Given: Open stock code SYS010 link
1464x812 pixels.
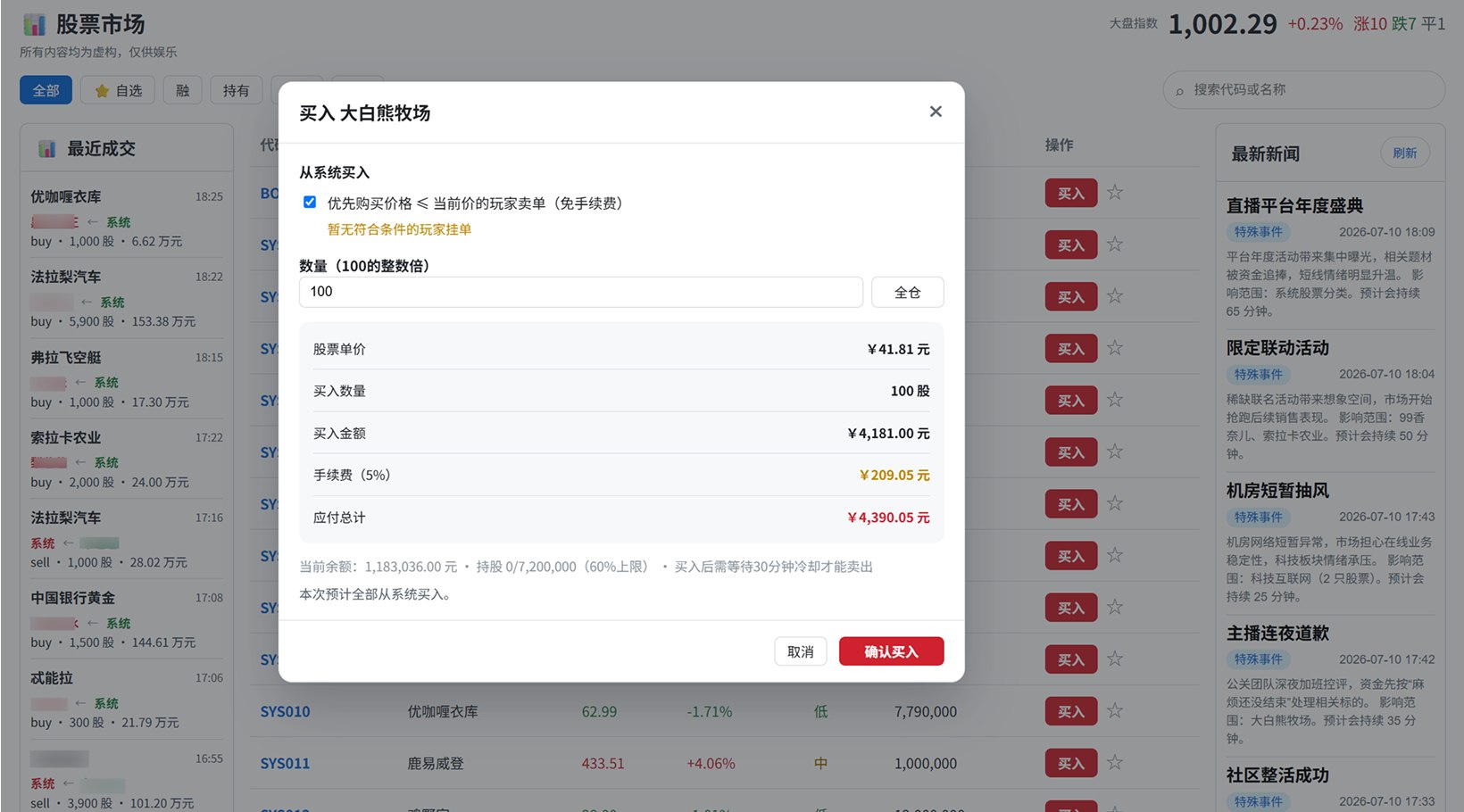Looking at the screenshot, I should [x=286, y=711].
